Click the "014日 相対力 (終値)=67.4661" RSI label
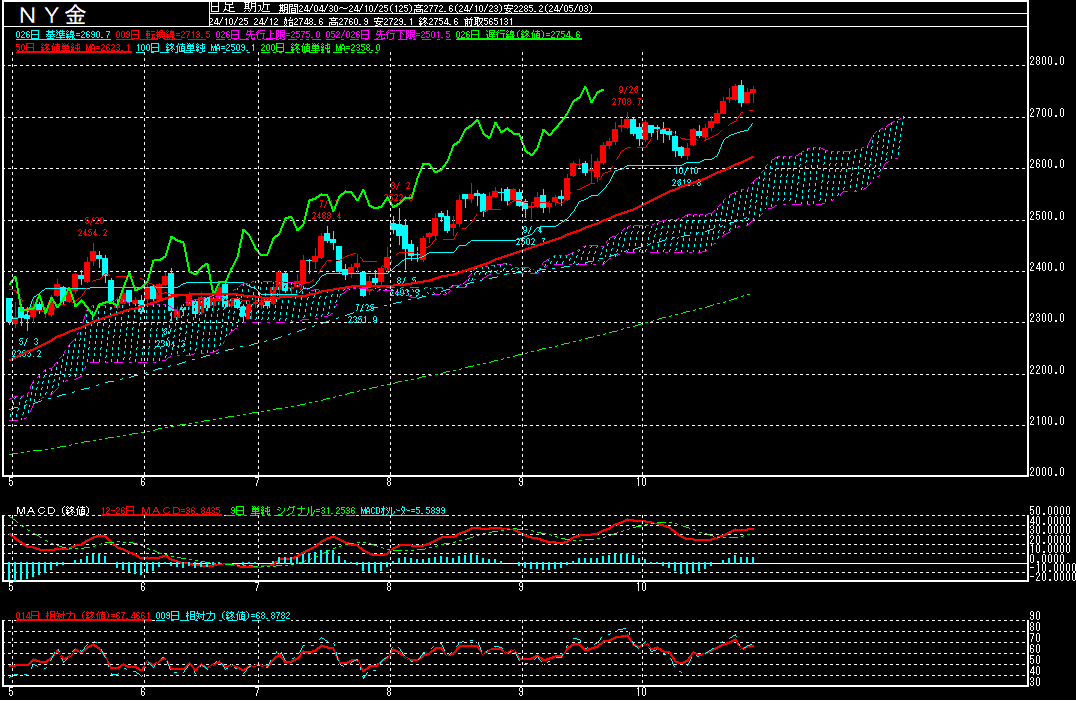 pyautogui.click(x=83, y=616)
